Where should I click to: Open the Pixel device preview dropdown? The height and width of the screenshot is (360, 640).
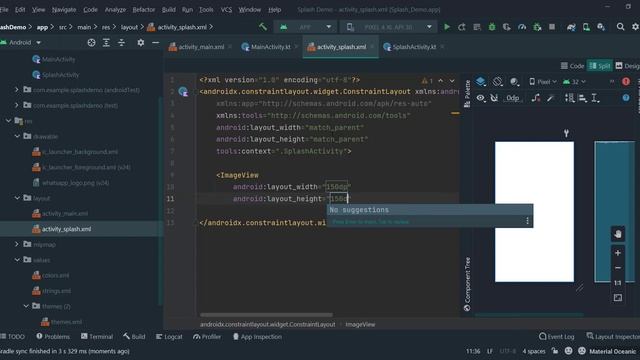pyautogui.click(x=543, y=82)
